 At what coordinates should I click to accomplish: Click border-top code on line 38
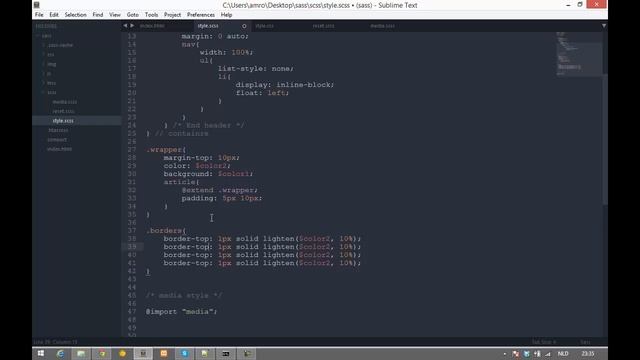coord(262,239)
